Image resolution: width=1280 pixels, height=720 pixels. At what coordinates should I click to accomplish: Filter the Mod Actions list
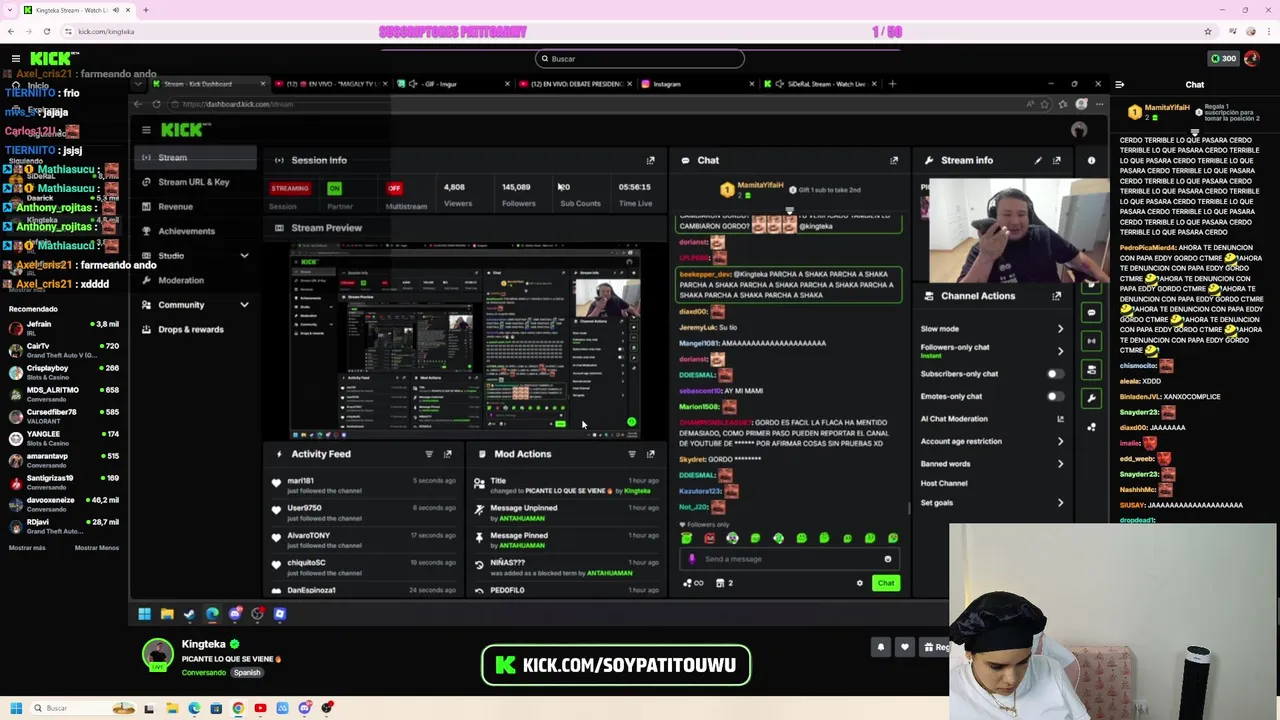coord(631,454)
